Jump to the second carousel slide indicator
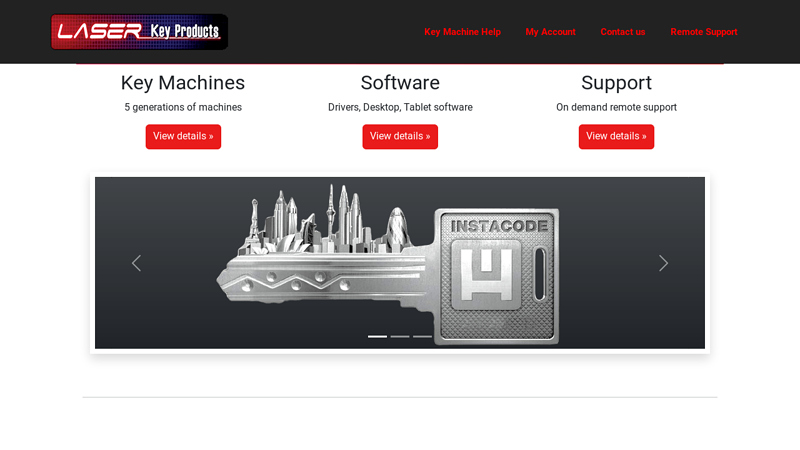The width and height of the screenshot is (800, 450). (x=400, y=337)
